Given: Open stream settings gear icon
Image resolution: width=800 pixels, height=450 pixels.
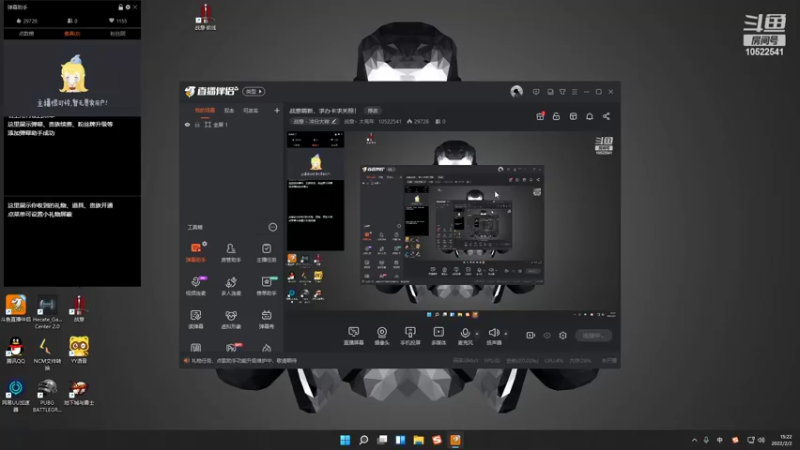Looking at the screenshot, I should (x=563, y=335).
